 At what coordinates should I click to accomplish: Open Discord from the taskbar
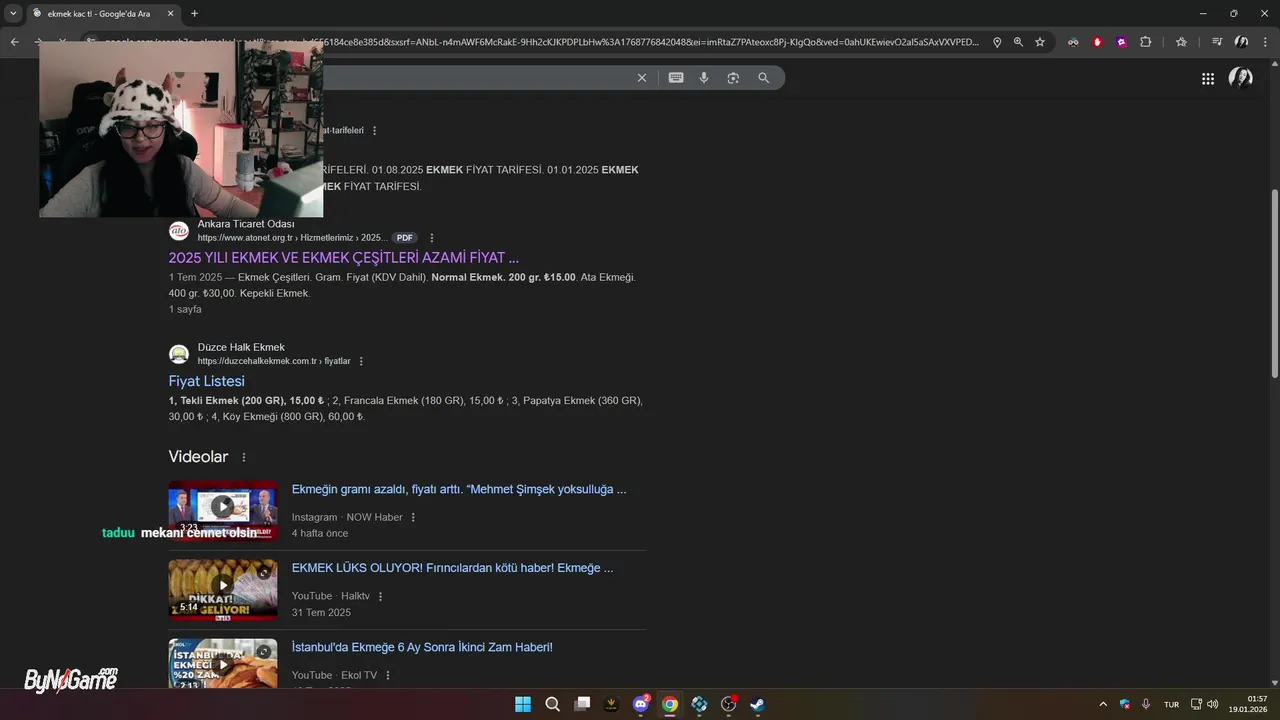point(641,704)
